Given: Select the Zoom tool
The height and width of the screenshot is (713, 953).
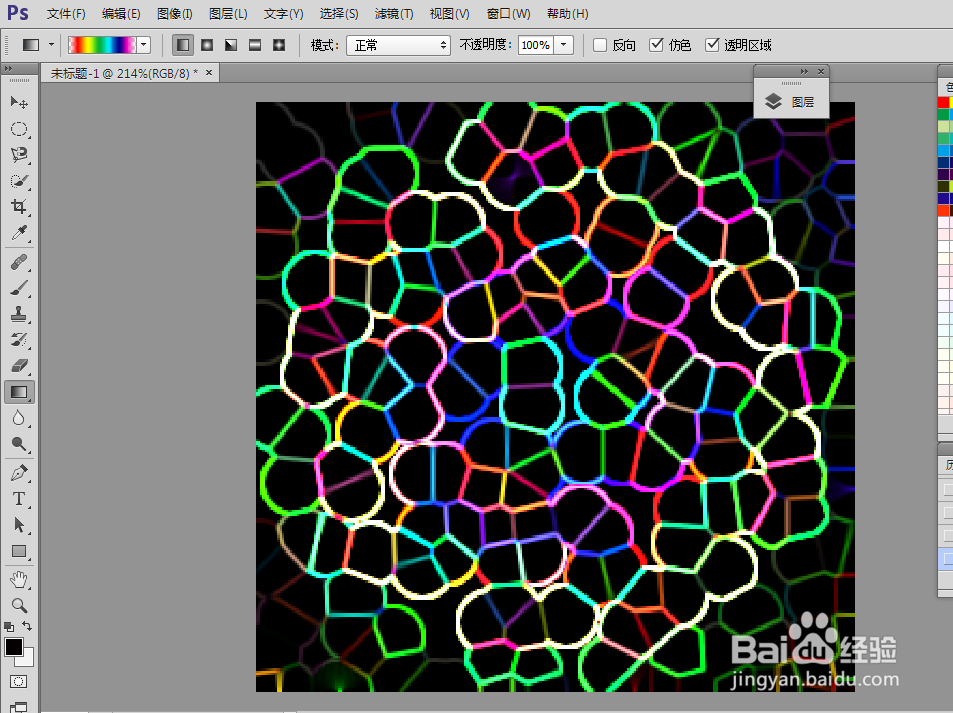Looking at the screenshot, I should pyautogui.click(x=19, y=606).
